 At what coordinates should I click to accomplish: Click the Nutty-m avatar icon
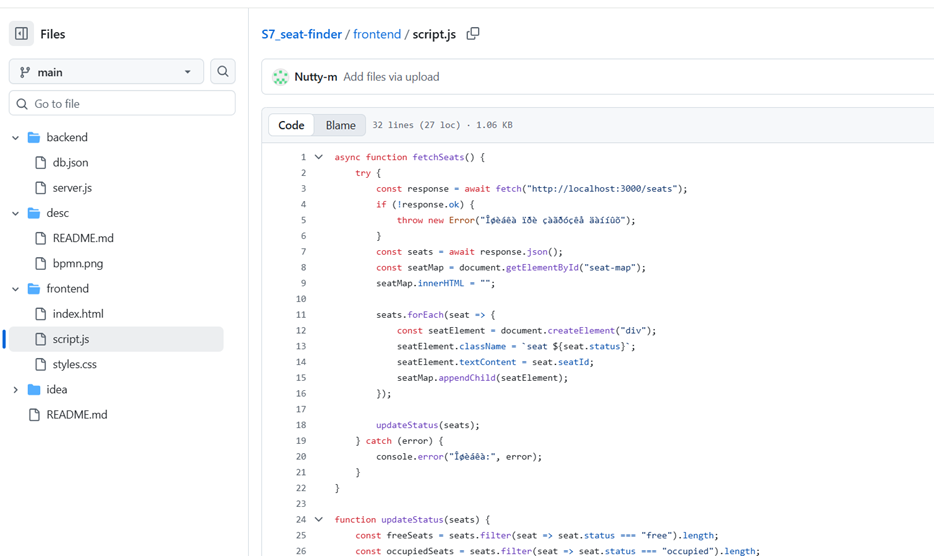tap(280, 77)
